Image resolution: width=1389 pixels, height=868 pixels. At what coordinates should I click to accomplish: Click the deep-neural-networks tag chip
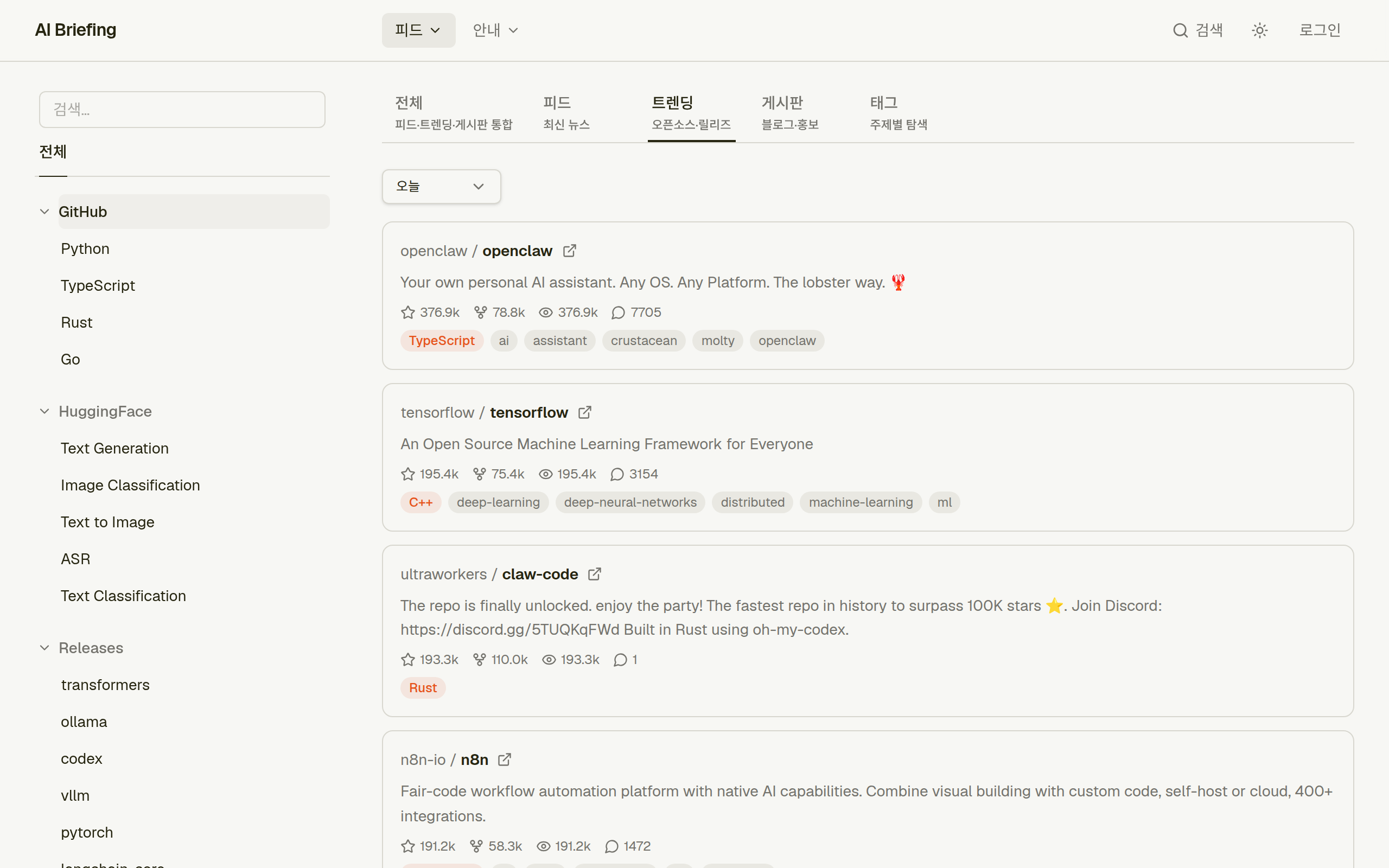tap(630, 502)
